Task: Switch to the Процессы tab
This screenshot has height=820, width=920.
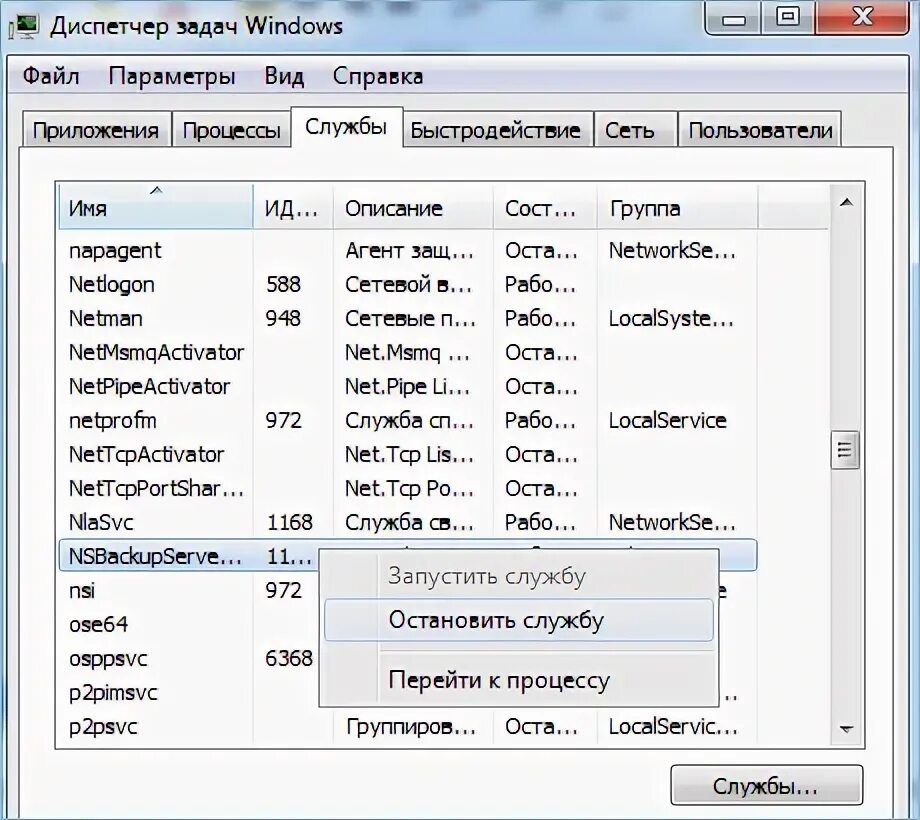Action: 231,130
